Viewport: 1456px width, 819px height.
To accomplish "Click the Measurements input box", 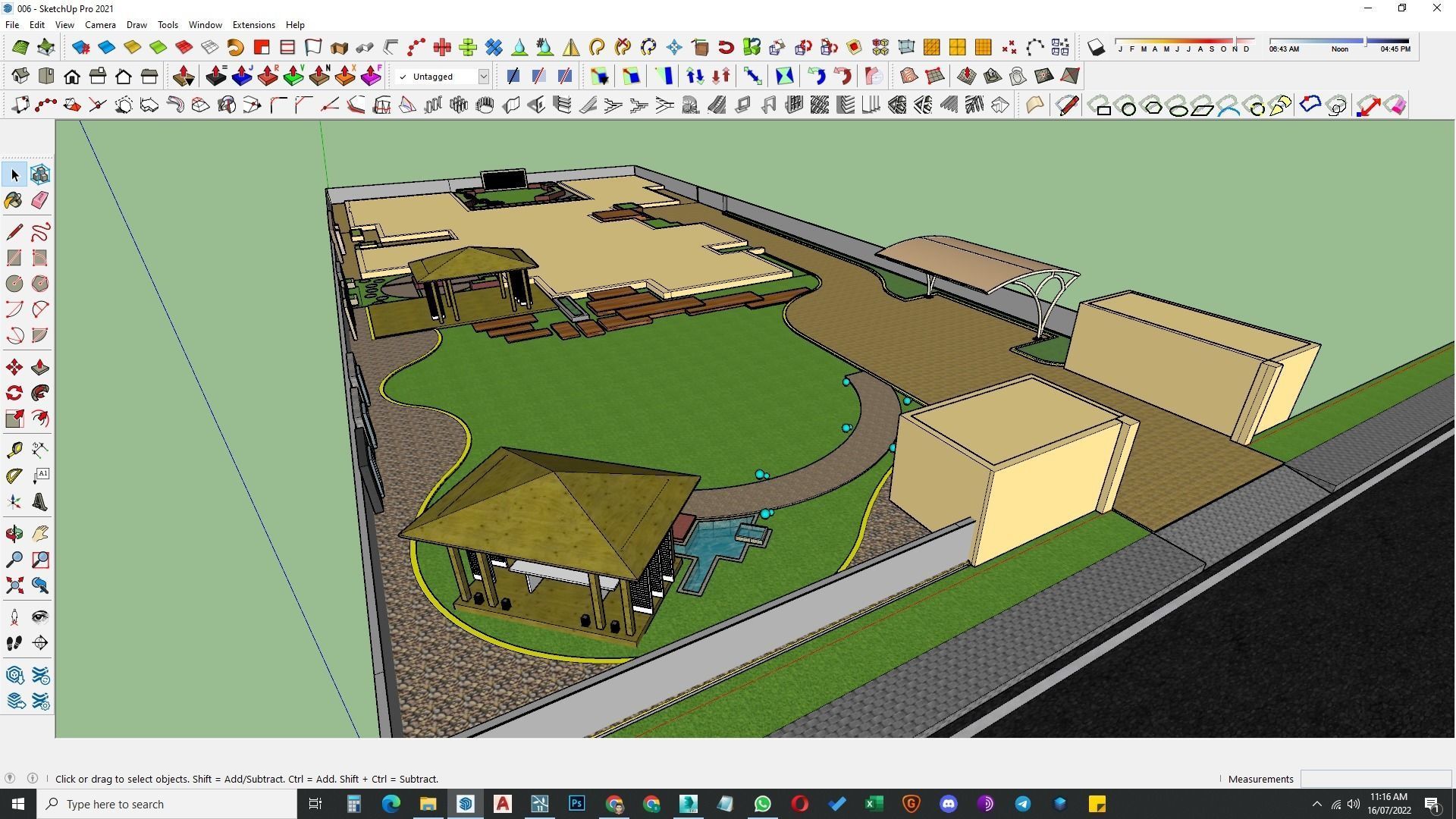I will pos(1375,779).
